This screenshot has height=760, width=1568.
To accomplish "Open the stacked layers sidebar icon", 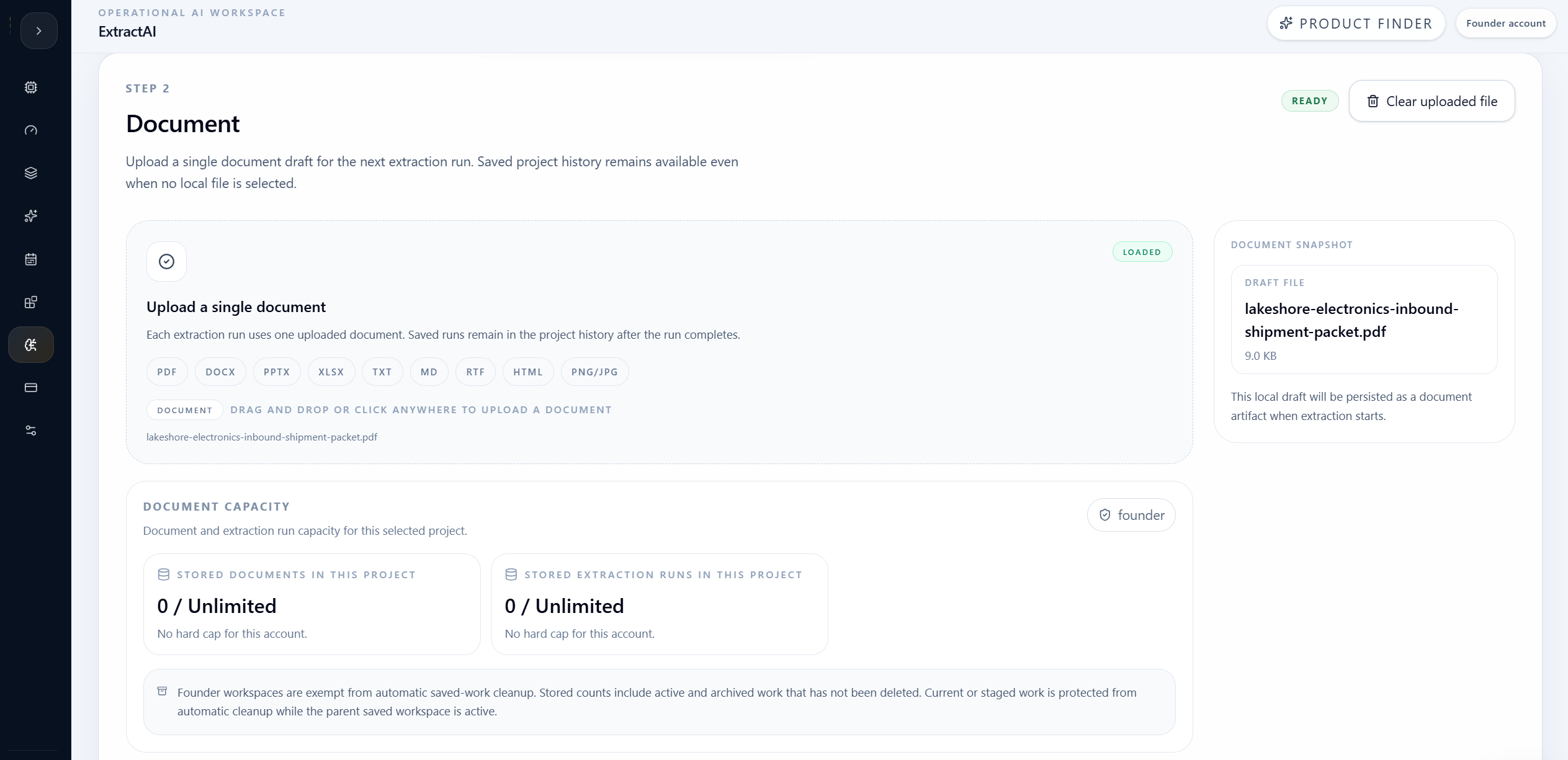I will click(31, 173).
